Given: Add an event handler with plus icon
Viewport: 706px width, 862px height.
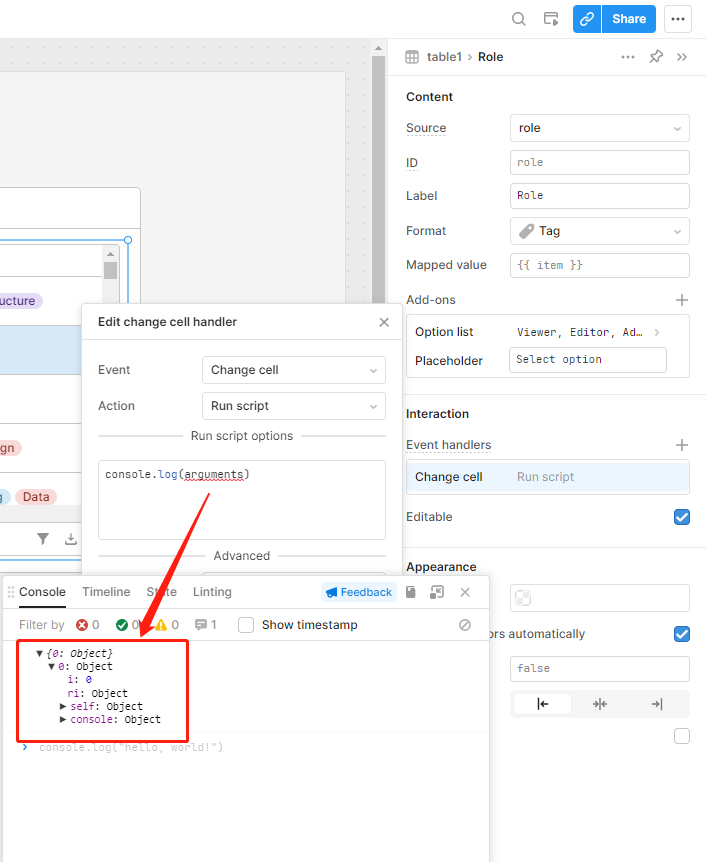Looking at the screenshot, I should (x=682, y=445).
